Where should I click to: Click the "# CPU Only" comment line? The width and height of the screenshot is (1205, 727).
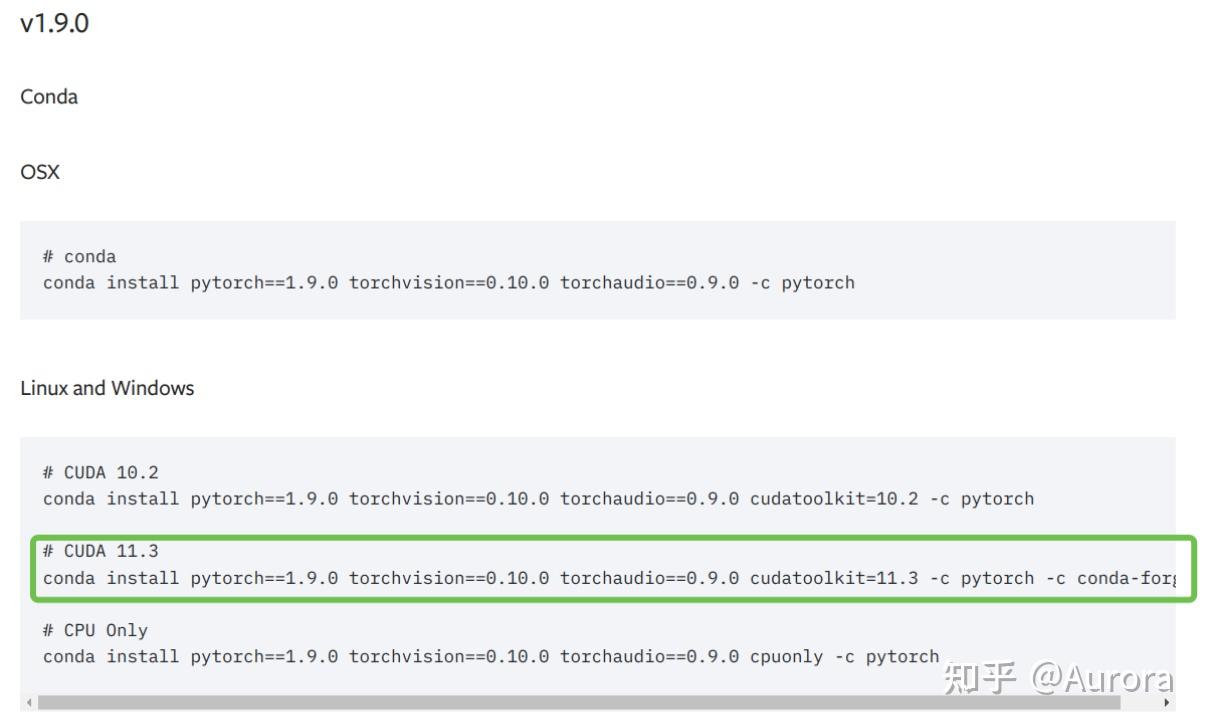click(x=95, y=630)
